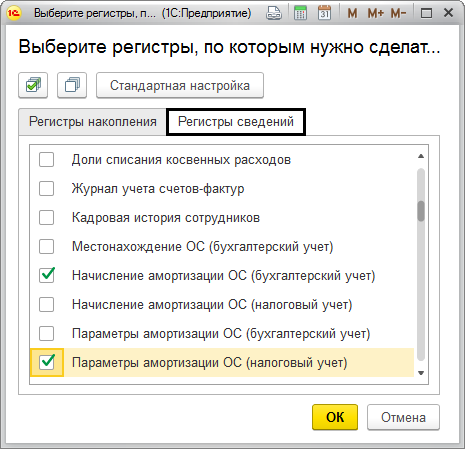Click the uncheck all registers icon
The width and height of the screenshot is (465, 449).
coord(72,85)
